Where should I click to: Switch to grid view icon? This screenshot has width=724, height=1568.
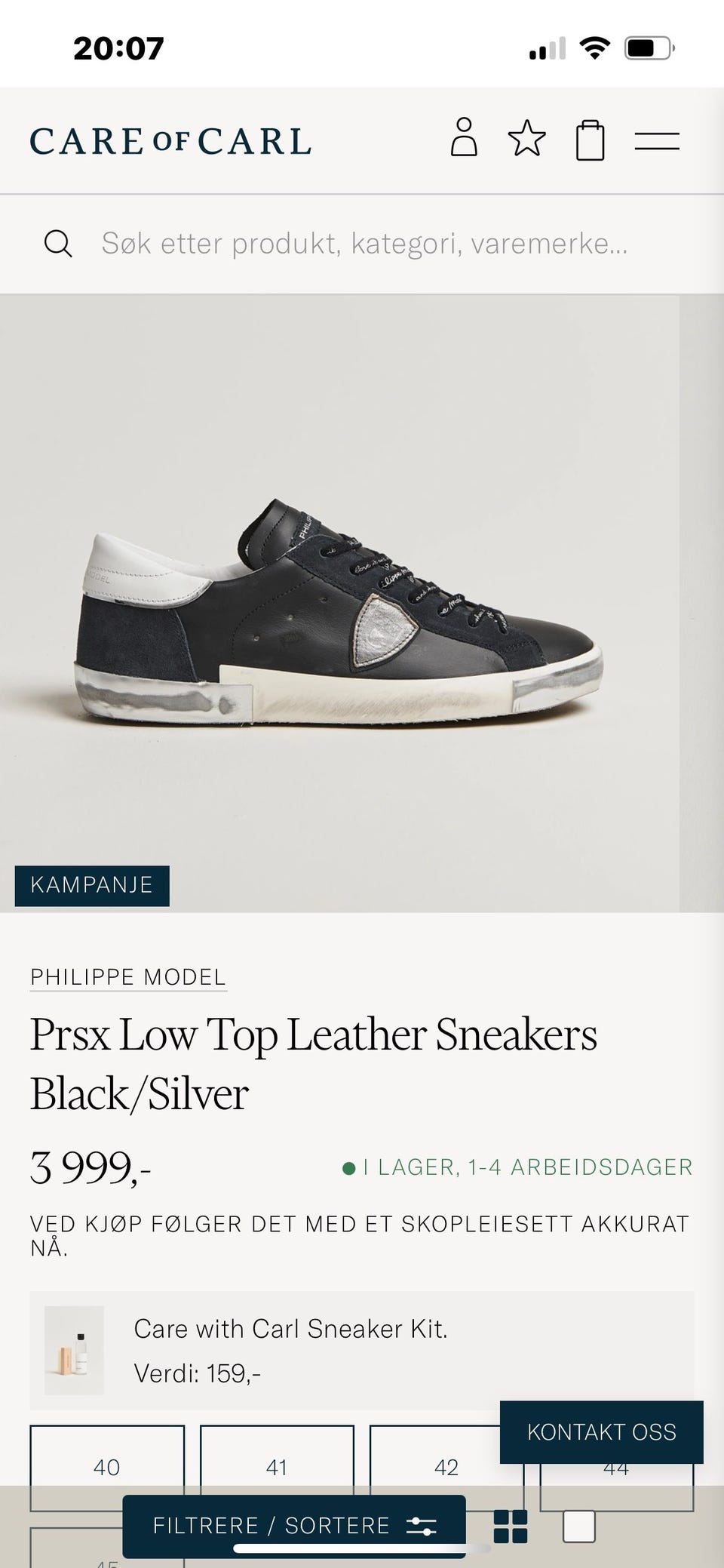pyautogui.click(x=511, y=1526)
